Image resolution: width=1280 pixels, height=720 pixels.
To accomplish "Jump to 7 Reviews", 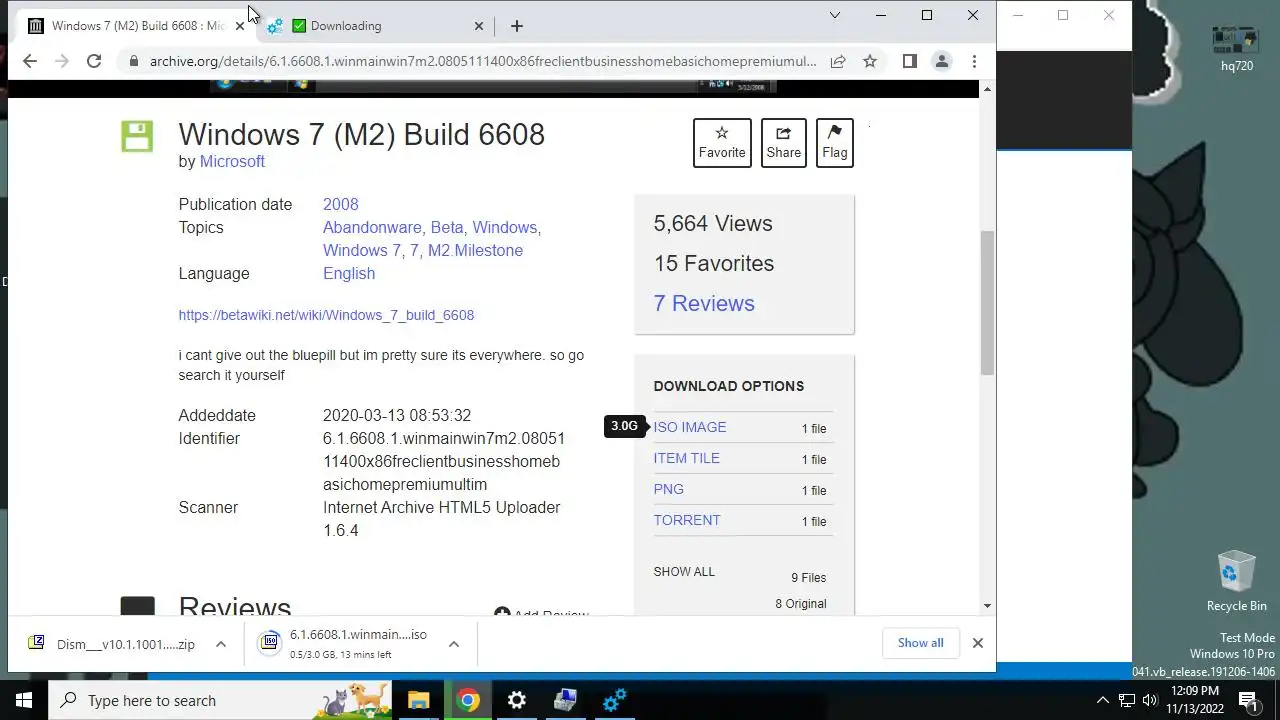I will (x=704, y=303).
